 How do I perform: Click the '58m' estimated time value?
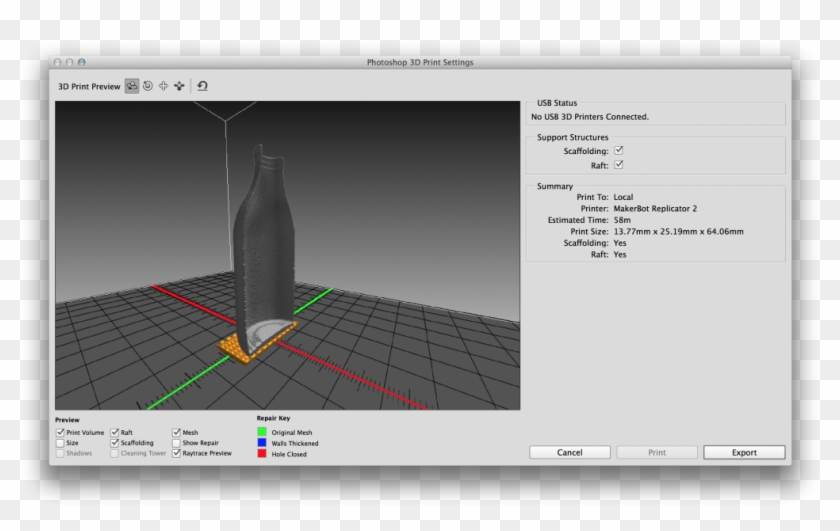coord(622,220)
